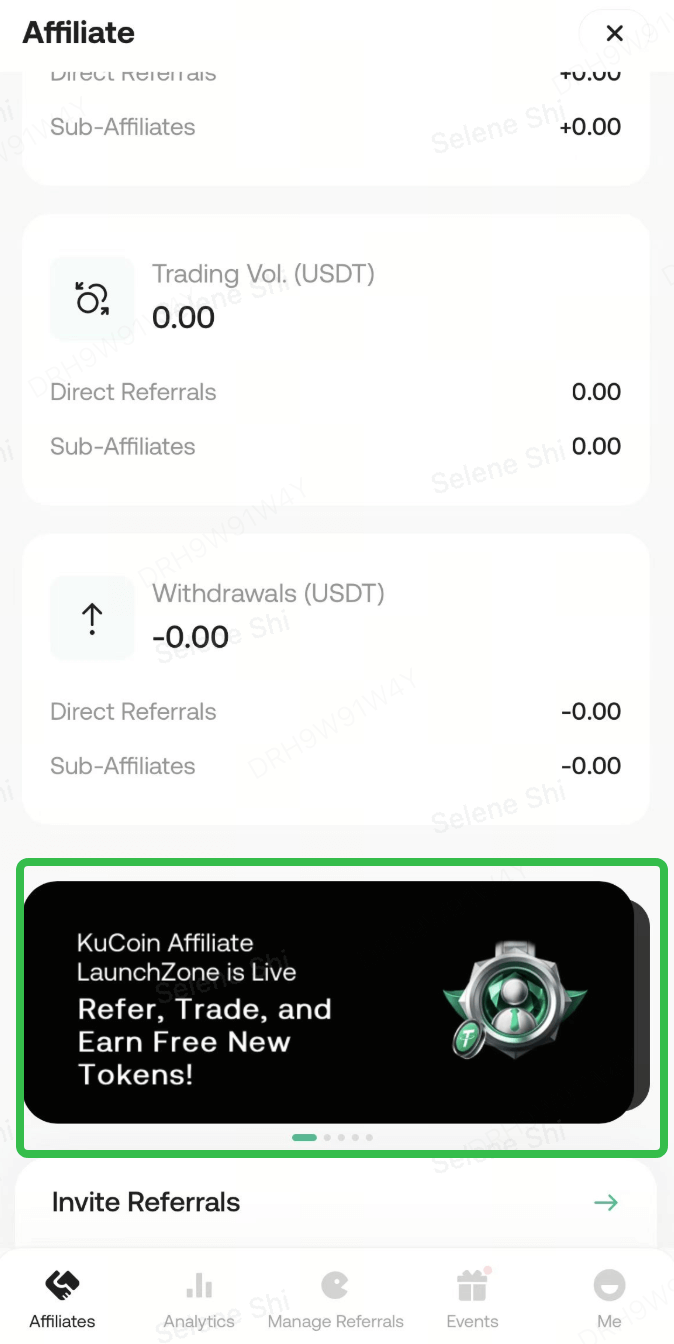Open the Withdrawals (USDT) card title
Image resolution: width=674 pixels, height=1344 pixels.
(268, 593)
